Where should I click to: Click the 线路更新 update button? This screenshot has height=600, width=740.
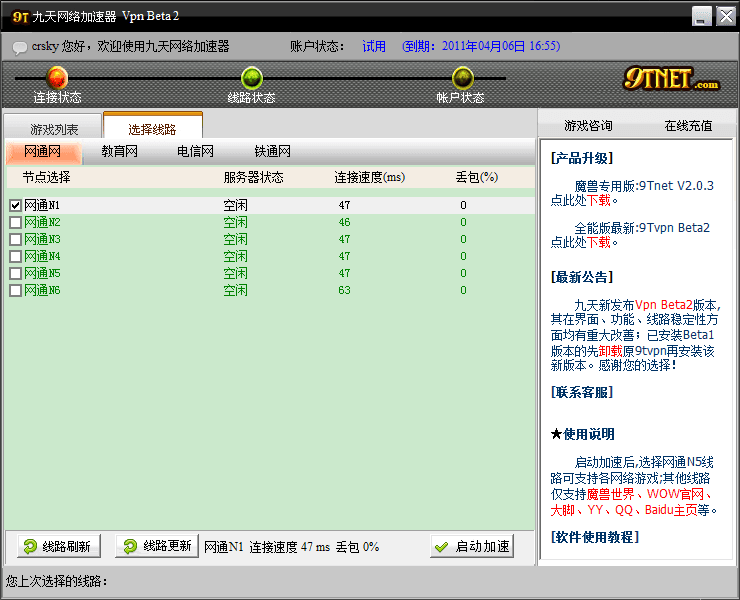click(157, 546)
